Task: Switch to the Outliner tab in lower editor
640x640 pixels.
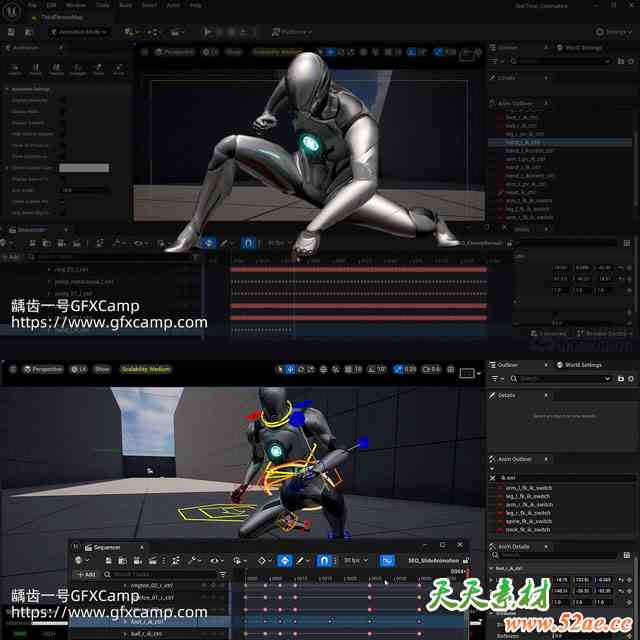Action: click(x=507, y=365)
